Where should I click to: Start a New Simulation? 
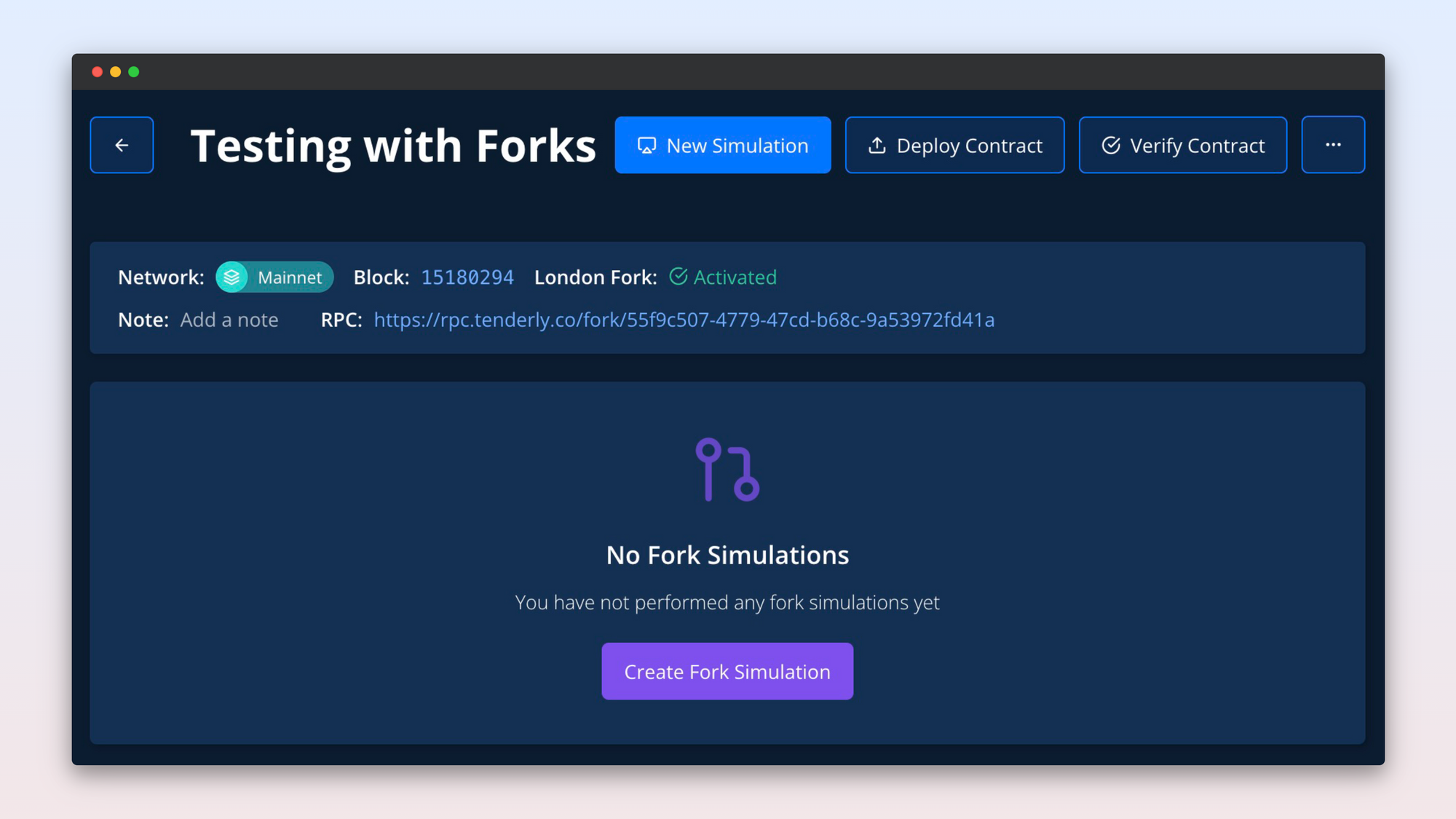click(x=723, y=145)
